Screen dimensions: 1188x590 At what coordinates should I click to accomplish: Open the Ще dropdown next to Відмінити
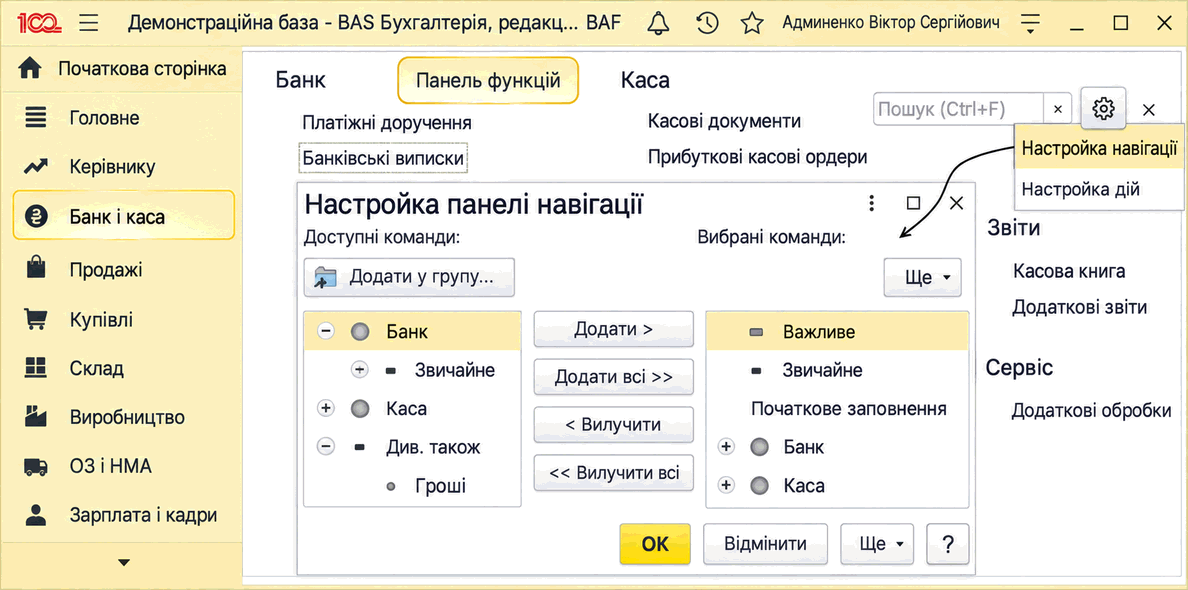coord(877,544)
